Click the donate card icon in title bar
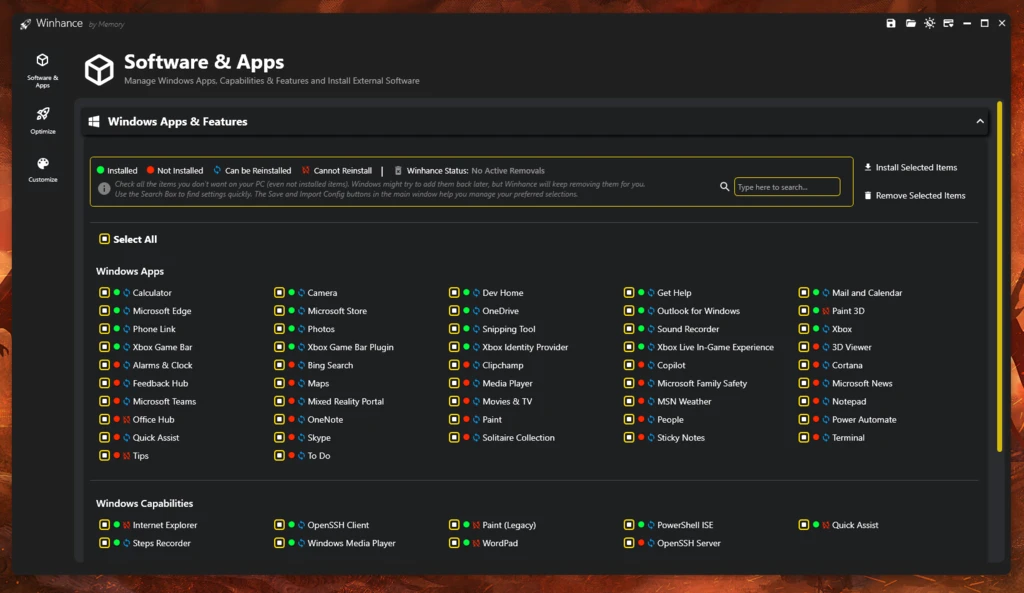 (x=948, y=24)
